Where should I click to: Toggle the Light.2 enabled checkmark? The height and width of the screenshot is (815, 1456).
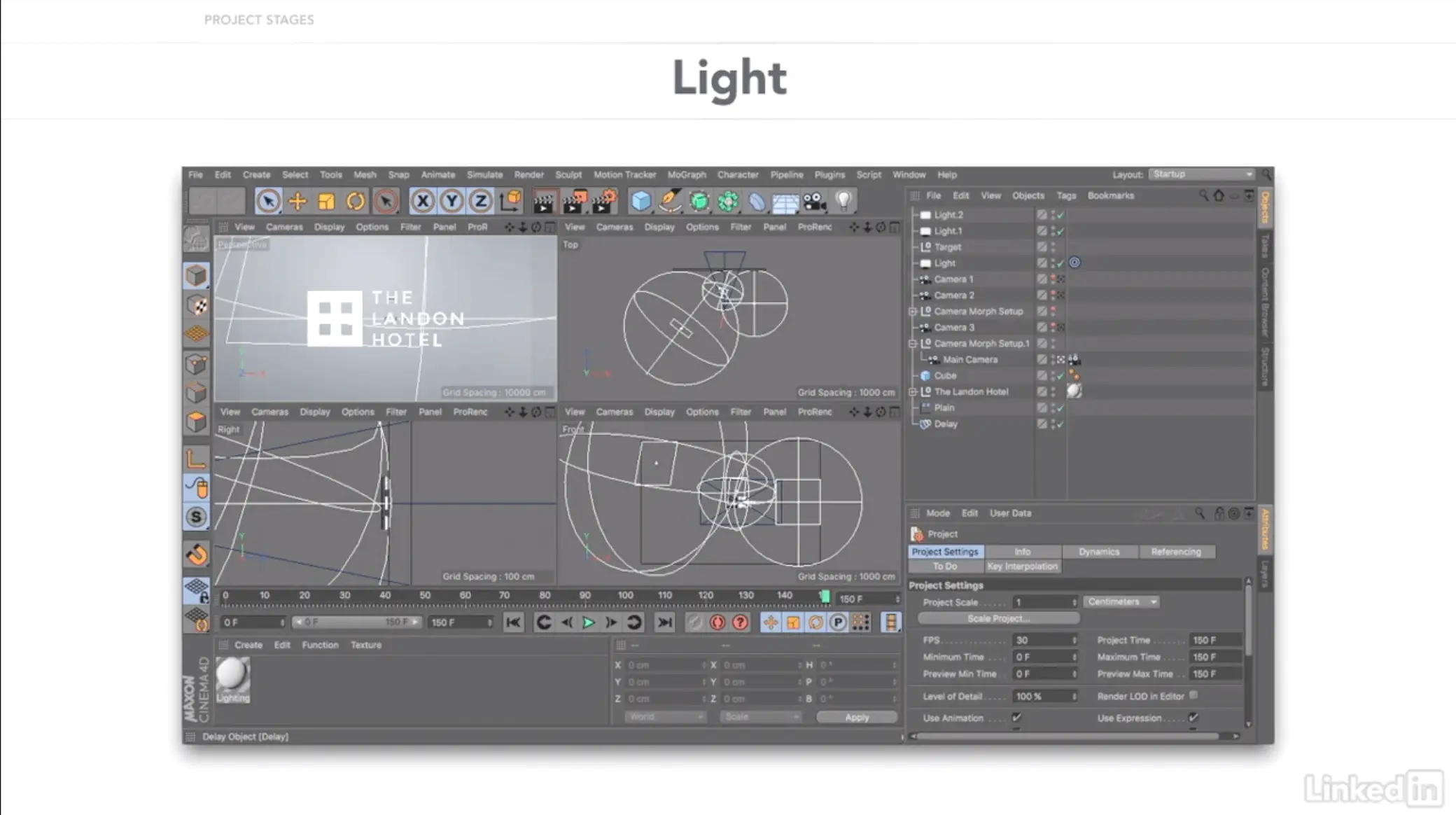tap(1060, 215)
